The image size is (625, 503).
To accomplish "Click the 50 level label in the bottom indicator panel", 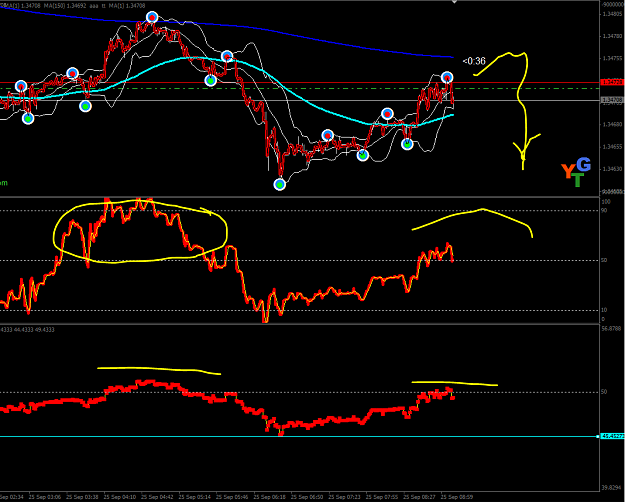I will [x=605, y=392].
